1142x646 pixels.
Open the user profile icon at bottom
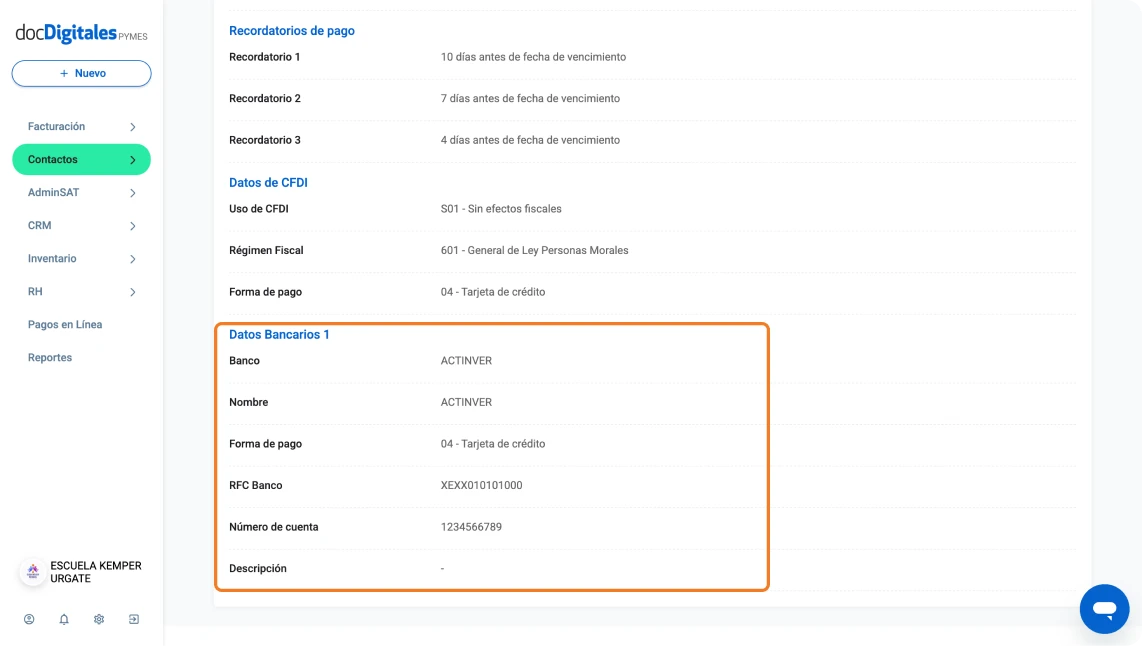coord(29,619)
